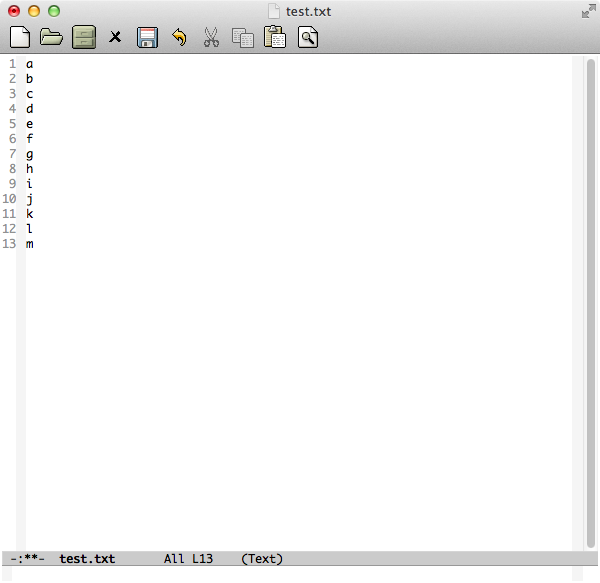Close the window with the red button
600x583 pixels.
[14, 11]
